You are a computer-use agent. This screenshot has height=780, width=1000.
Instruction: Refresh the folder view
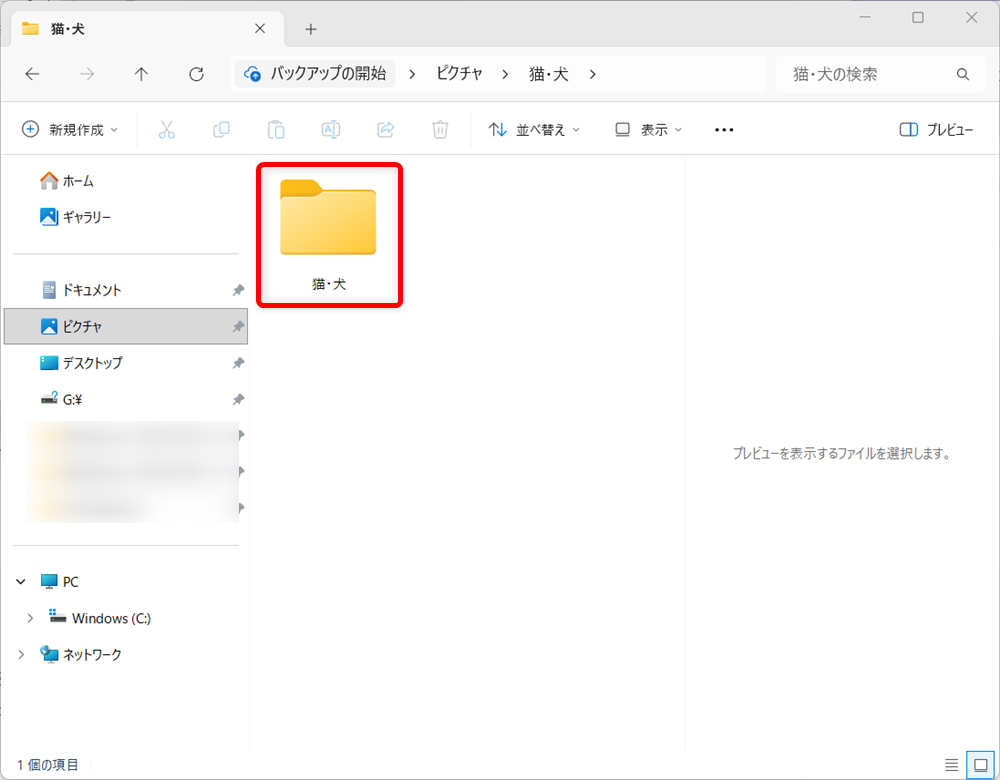196,73
